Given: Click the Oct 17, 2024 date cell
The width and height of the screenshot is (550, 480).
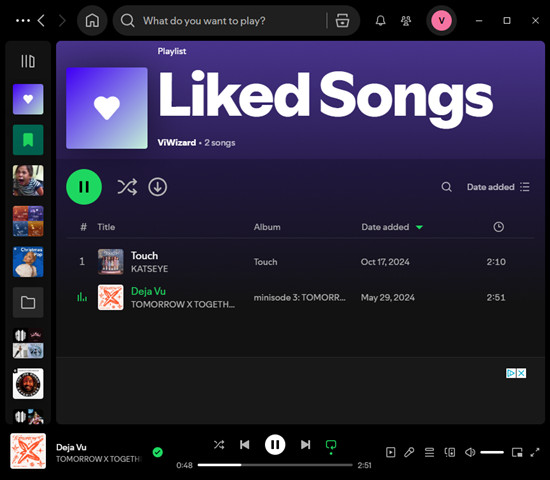Looking at the screenshot, I should click(385, 262).
